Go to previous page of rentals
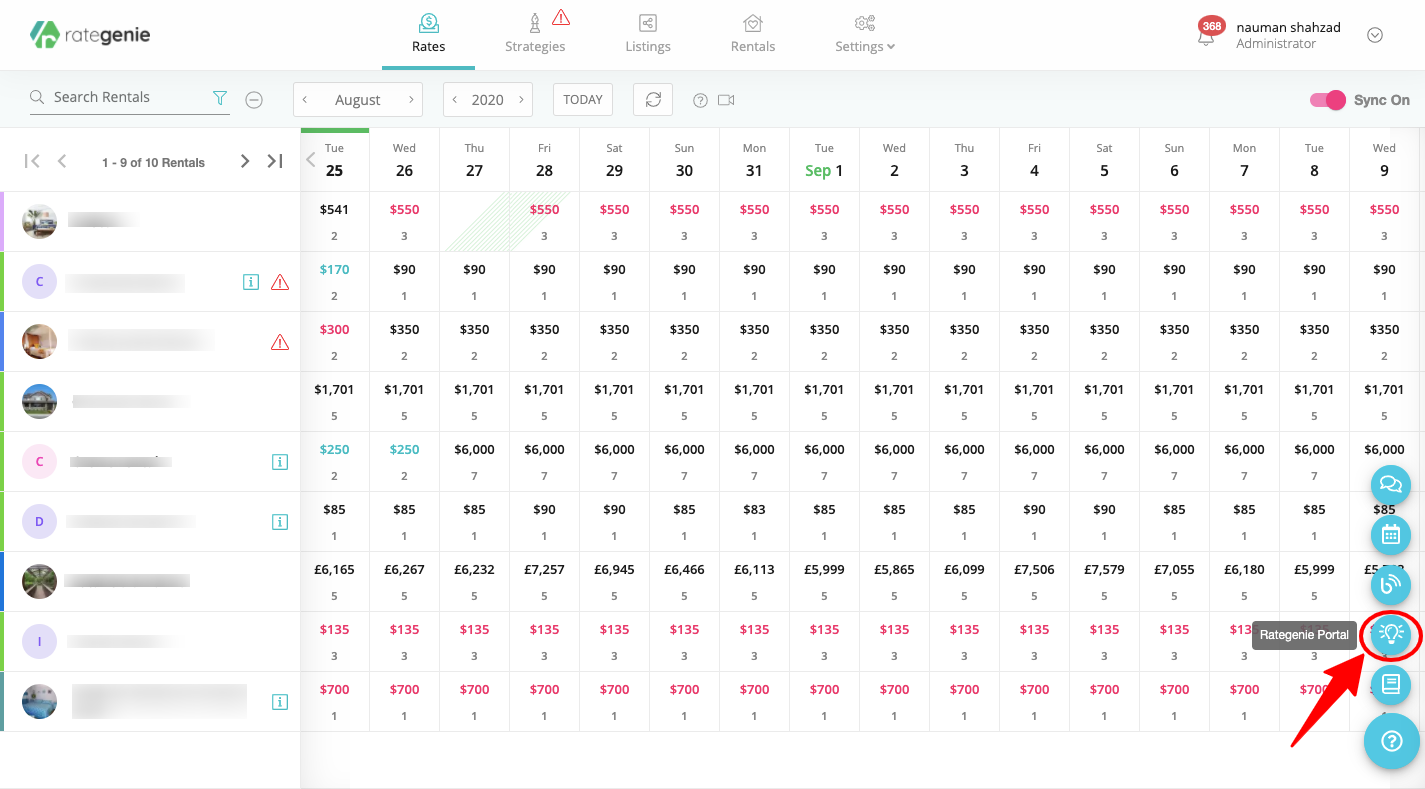The height and width of the screenshot is (789, 1425). [62, 161]
